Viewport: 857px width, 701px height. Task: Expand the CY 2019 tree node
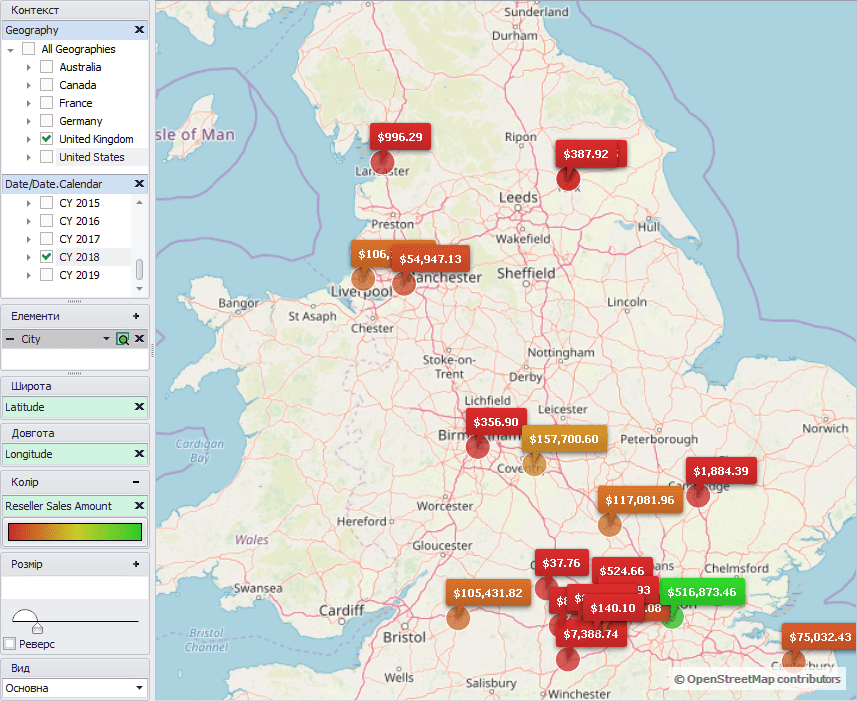pyautogui.click(x=28, y=275)
